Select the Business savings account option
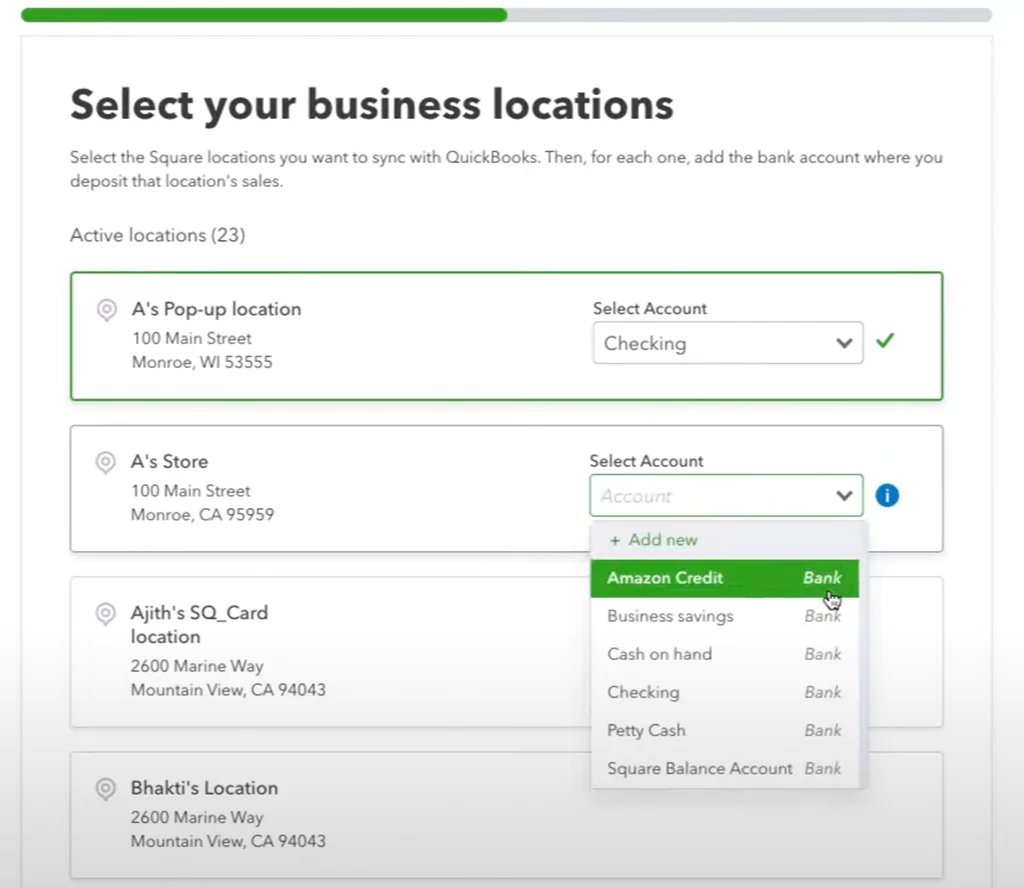The height and width of the screenshot is (888, 1024). click(725, 616)
